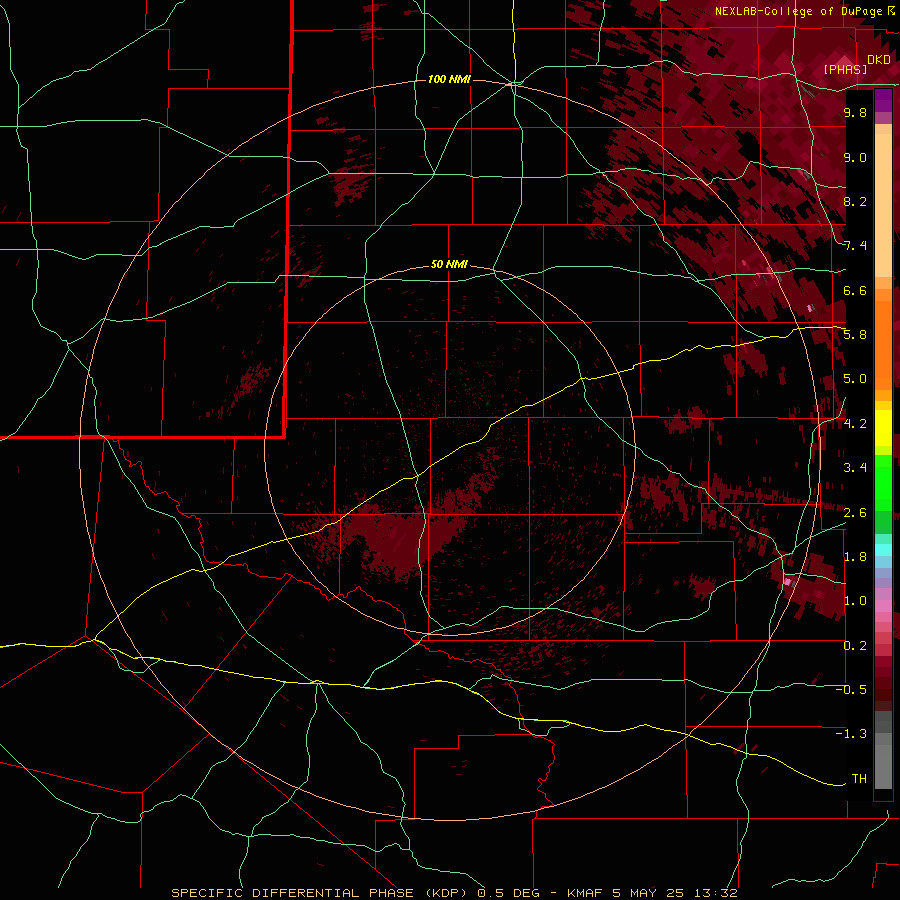Screen dimensions: 900x900
Task: Click the 3.4 scale value
Action: [855, 468]
